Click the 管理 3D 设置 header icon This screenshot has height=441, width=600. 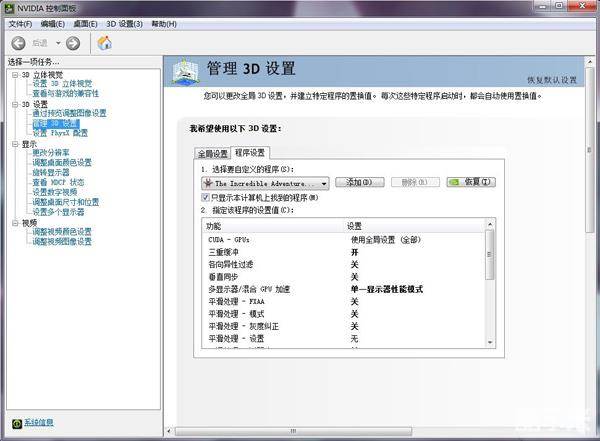(185, 71)
